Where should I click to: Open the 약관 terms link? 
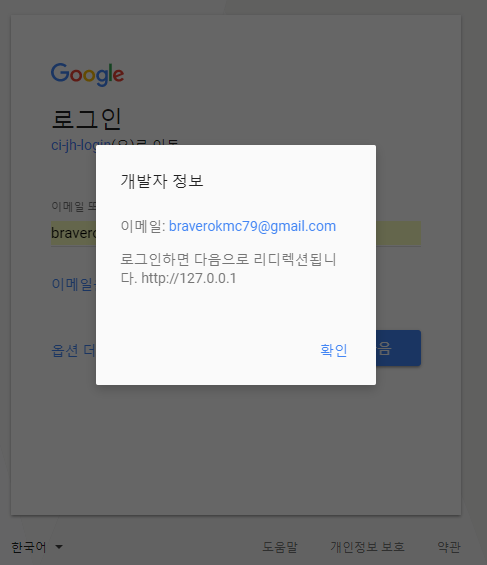pyautogui.click(x=449, y=547)
